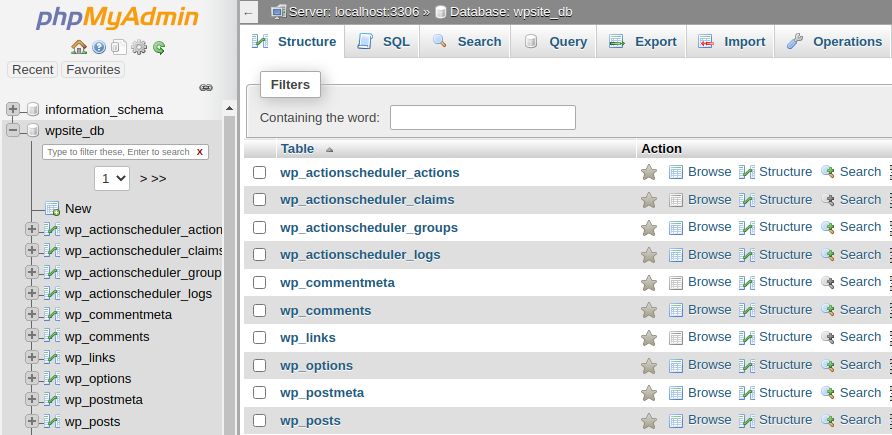Image resolution: width=892 pixels, height=435 pixels.
Task: Click the navigation panel scrollbar up arrow
Action: pos(229,108)
